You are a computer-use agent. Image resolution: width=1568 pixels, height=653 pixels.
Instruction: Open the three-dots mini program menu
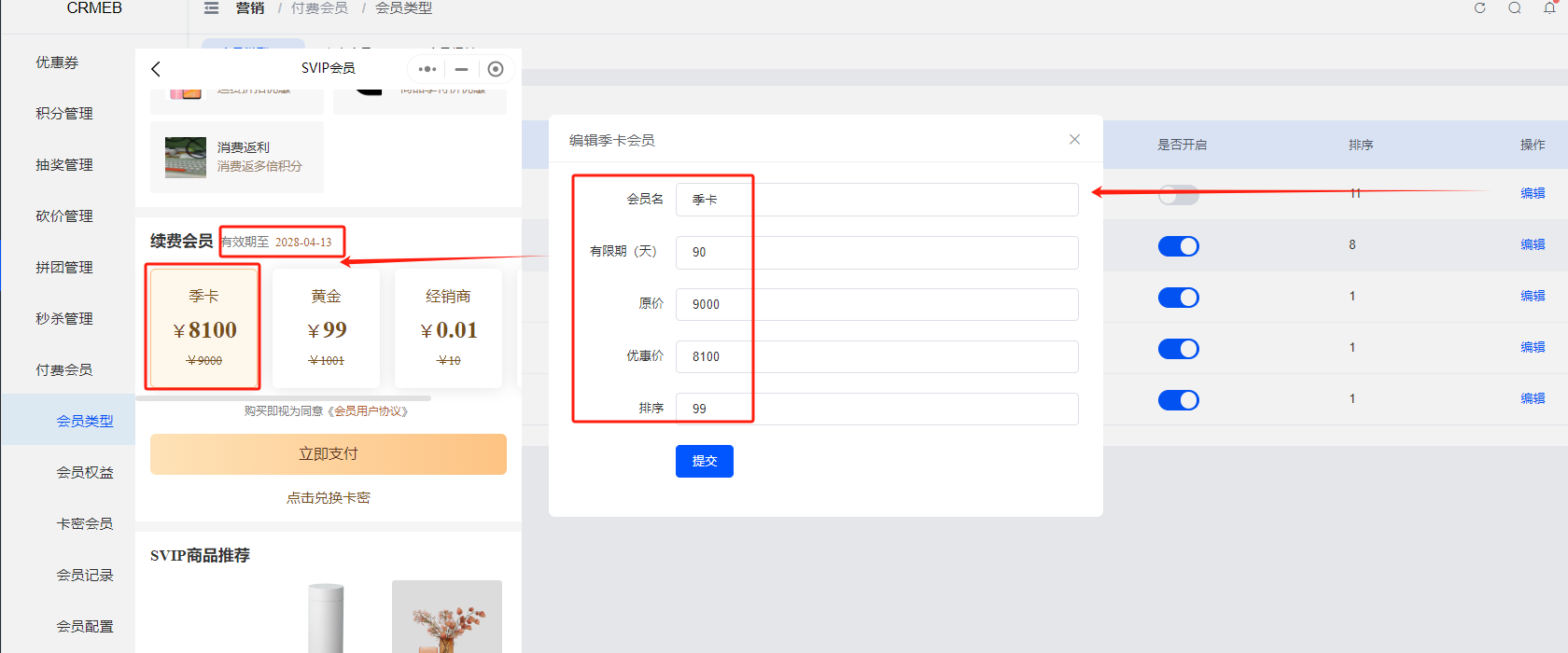(x=427, y=69)
